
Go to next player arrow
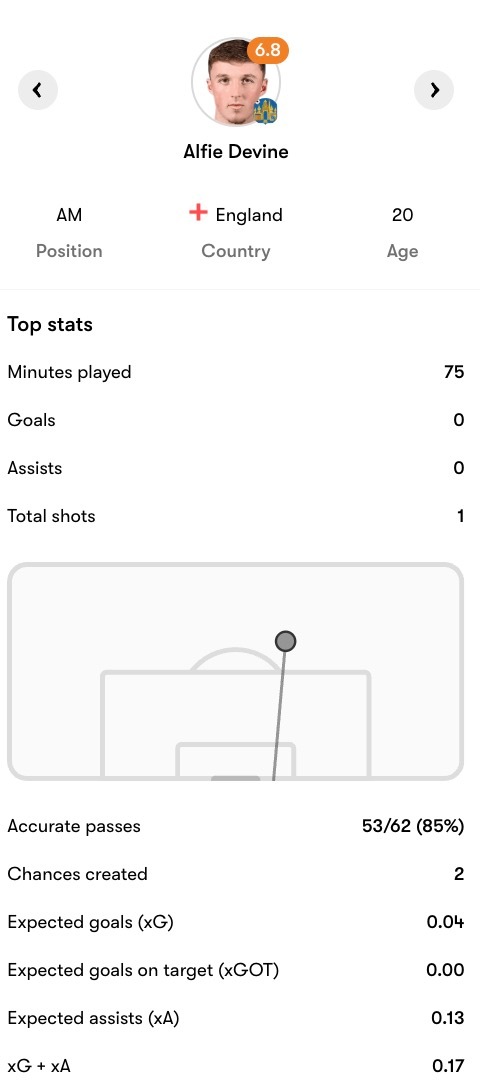[434, 90]
